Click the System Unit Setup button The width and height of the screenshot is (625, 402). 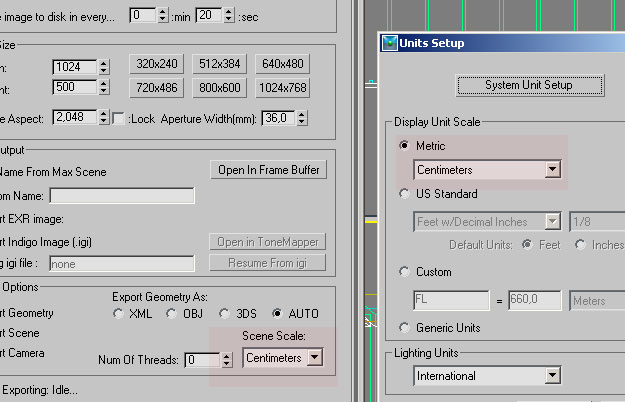point(528,85)
